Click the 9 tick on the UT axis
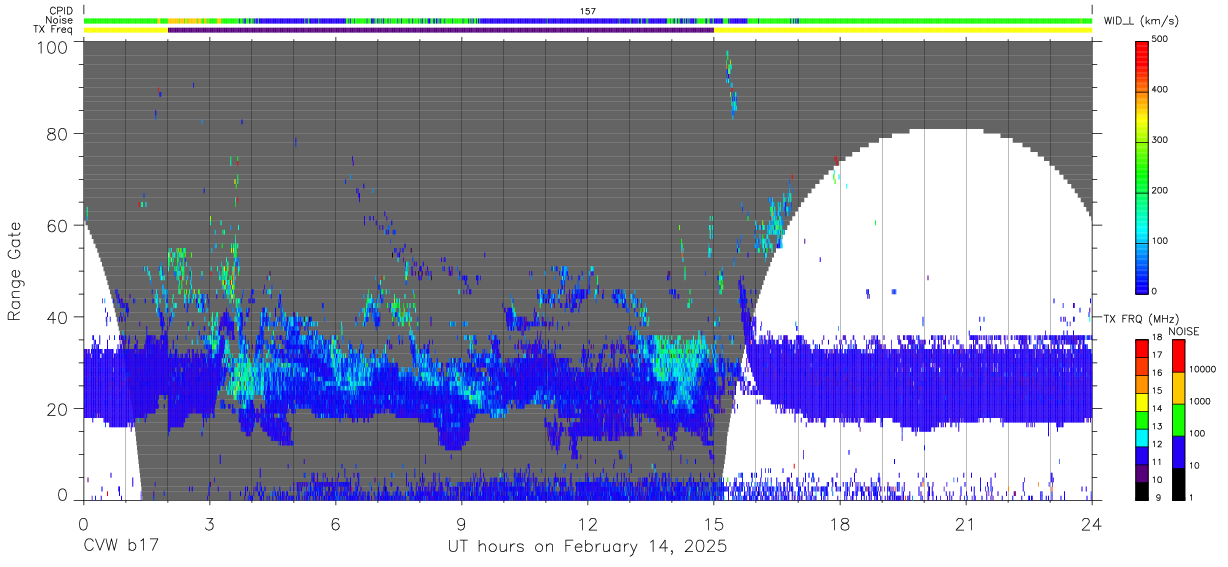Screen dimensions: 1228x567 tap(462, 524)
